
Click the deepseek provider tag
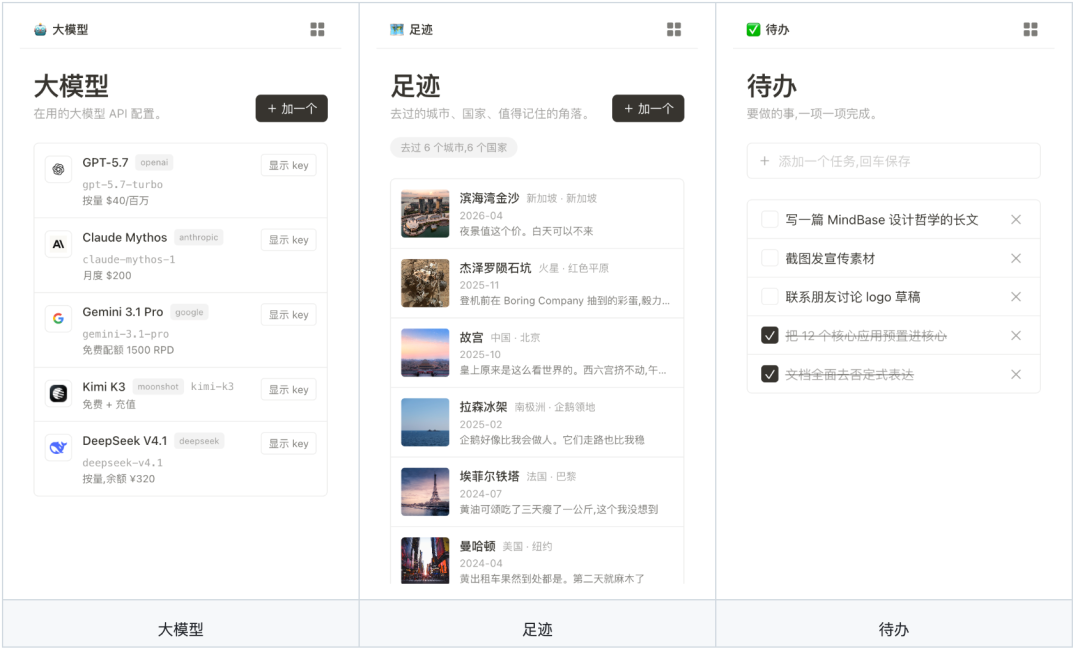(199, 441)
